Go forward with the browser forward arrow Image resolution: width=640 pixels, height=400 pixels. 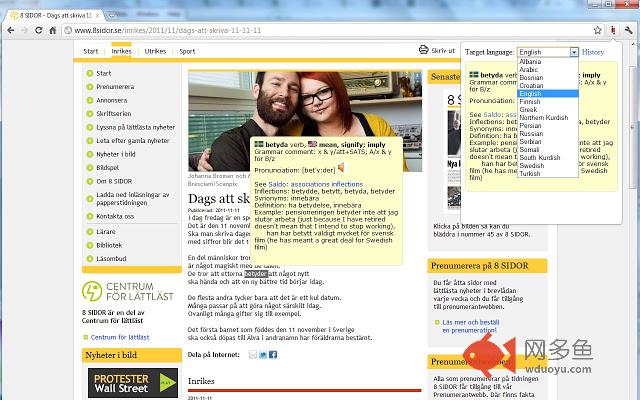tap(24, 30)
